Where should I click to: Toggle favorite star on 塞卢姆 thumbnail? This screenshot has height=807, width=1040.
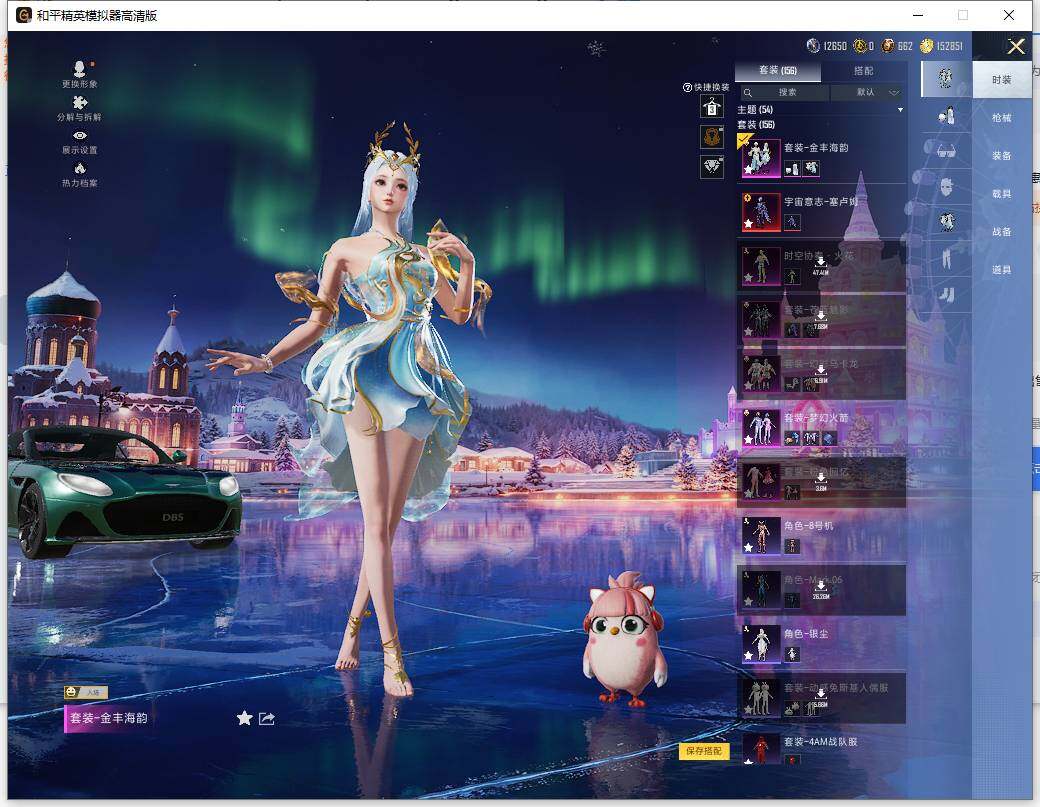(748, 223)
